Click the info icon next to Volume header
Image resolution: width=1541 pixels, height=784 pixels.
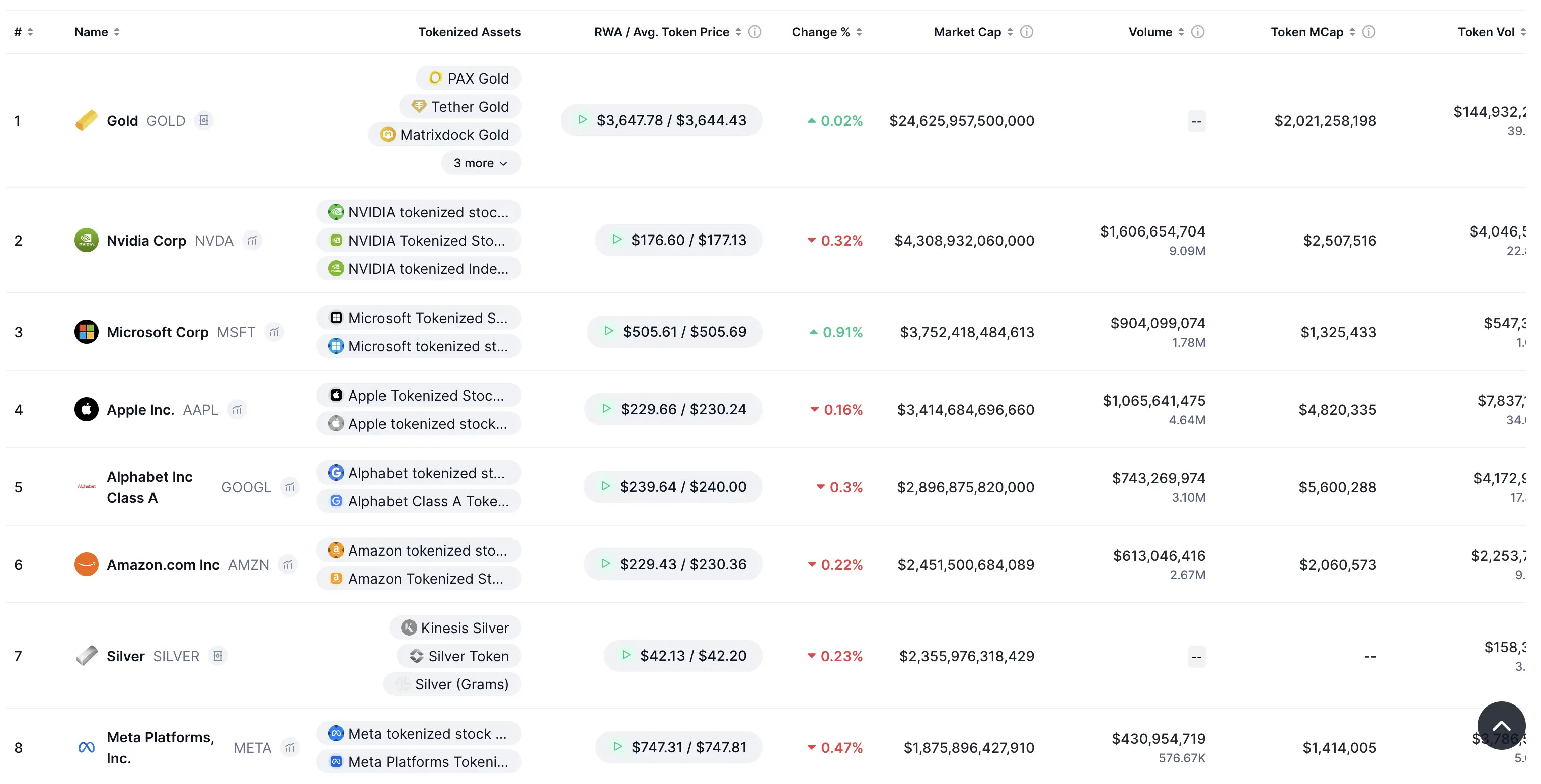point(1198,32)
